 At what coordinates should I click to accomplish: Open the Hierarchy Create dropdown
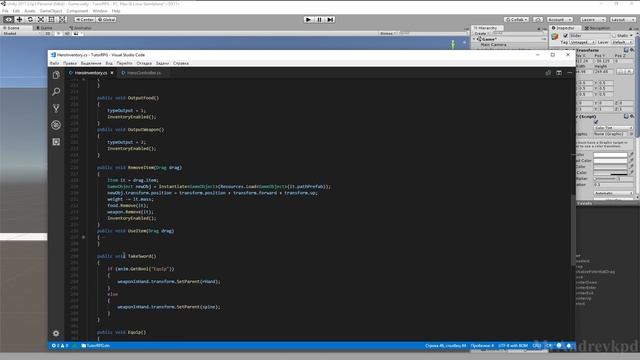pos(482,33)
